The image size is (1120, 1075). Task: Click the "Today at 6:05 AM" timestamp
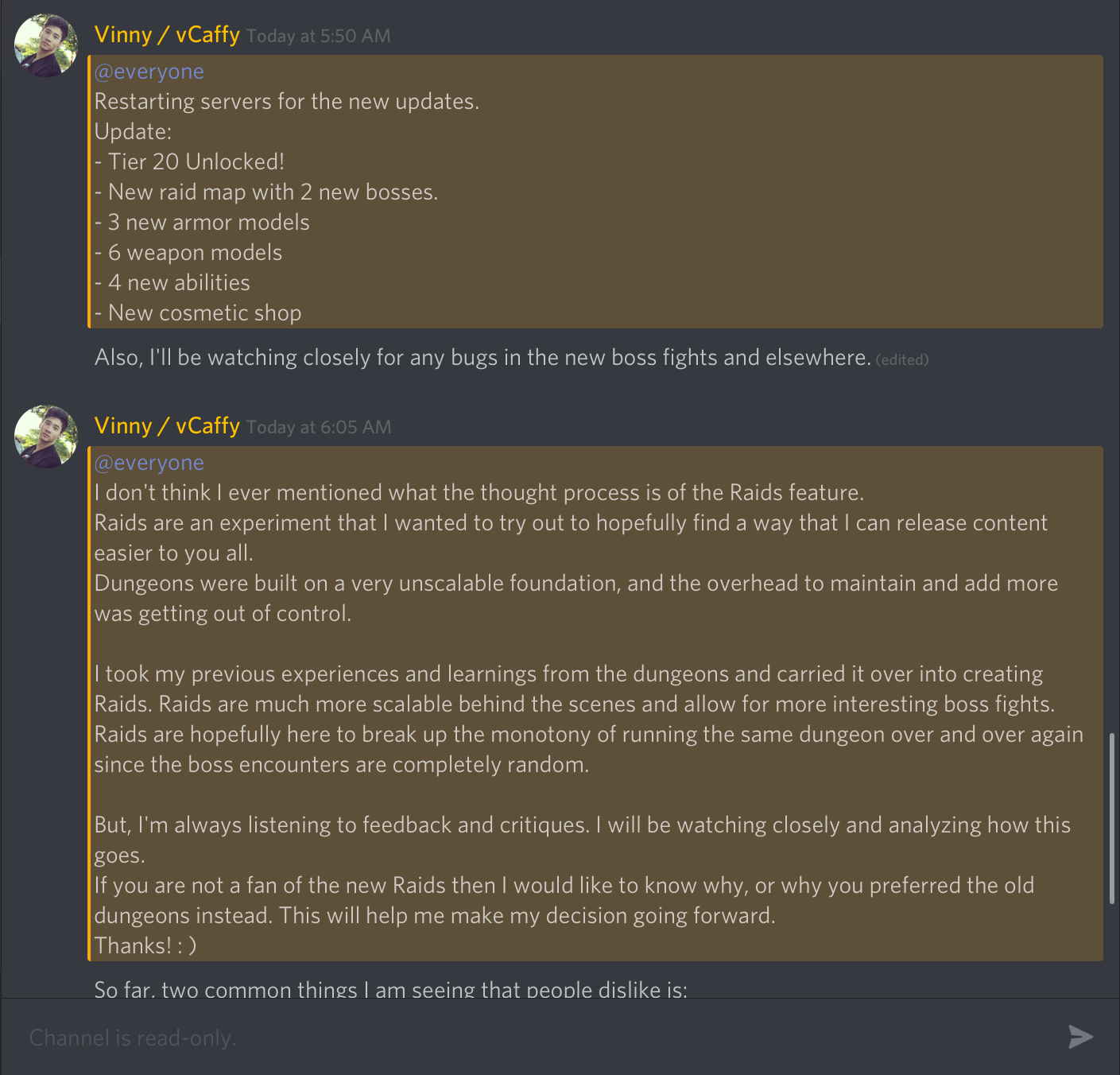[x=319, y=427]
